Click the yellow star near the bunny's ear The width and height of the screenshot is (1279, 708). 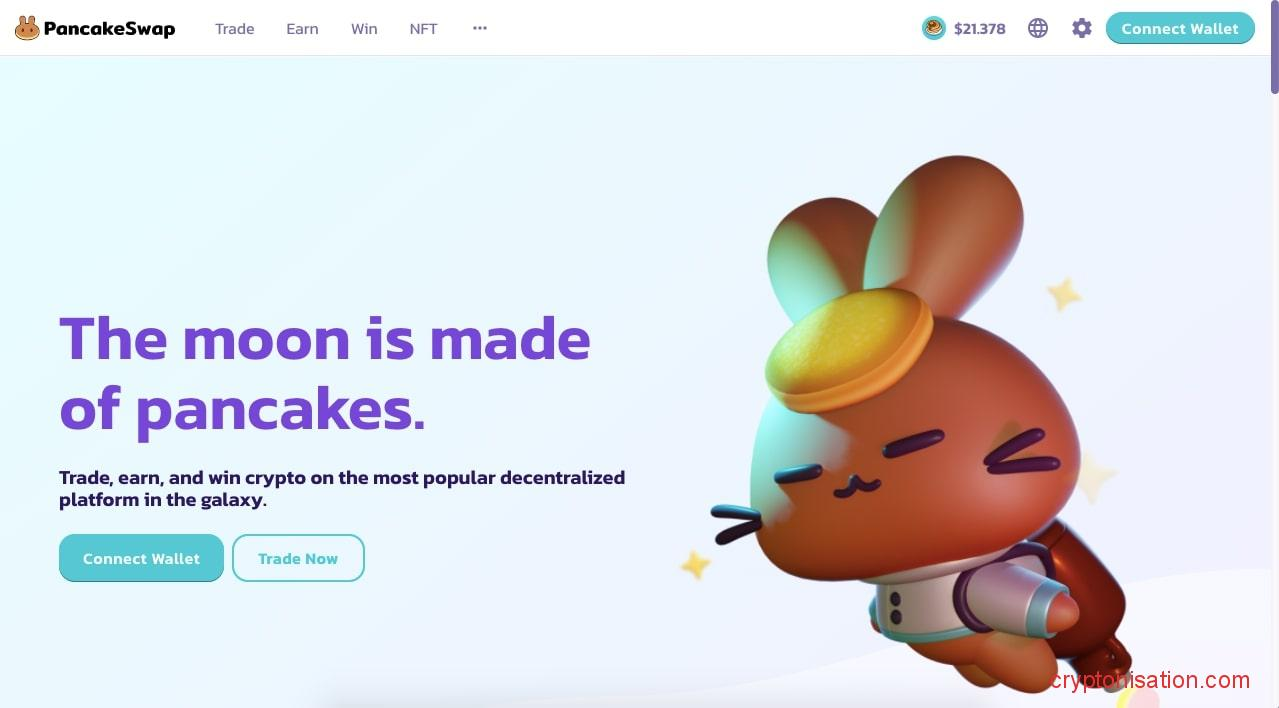1064,293
